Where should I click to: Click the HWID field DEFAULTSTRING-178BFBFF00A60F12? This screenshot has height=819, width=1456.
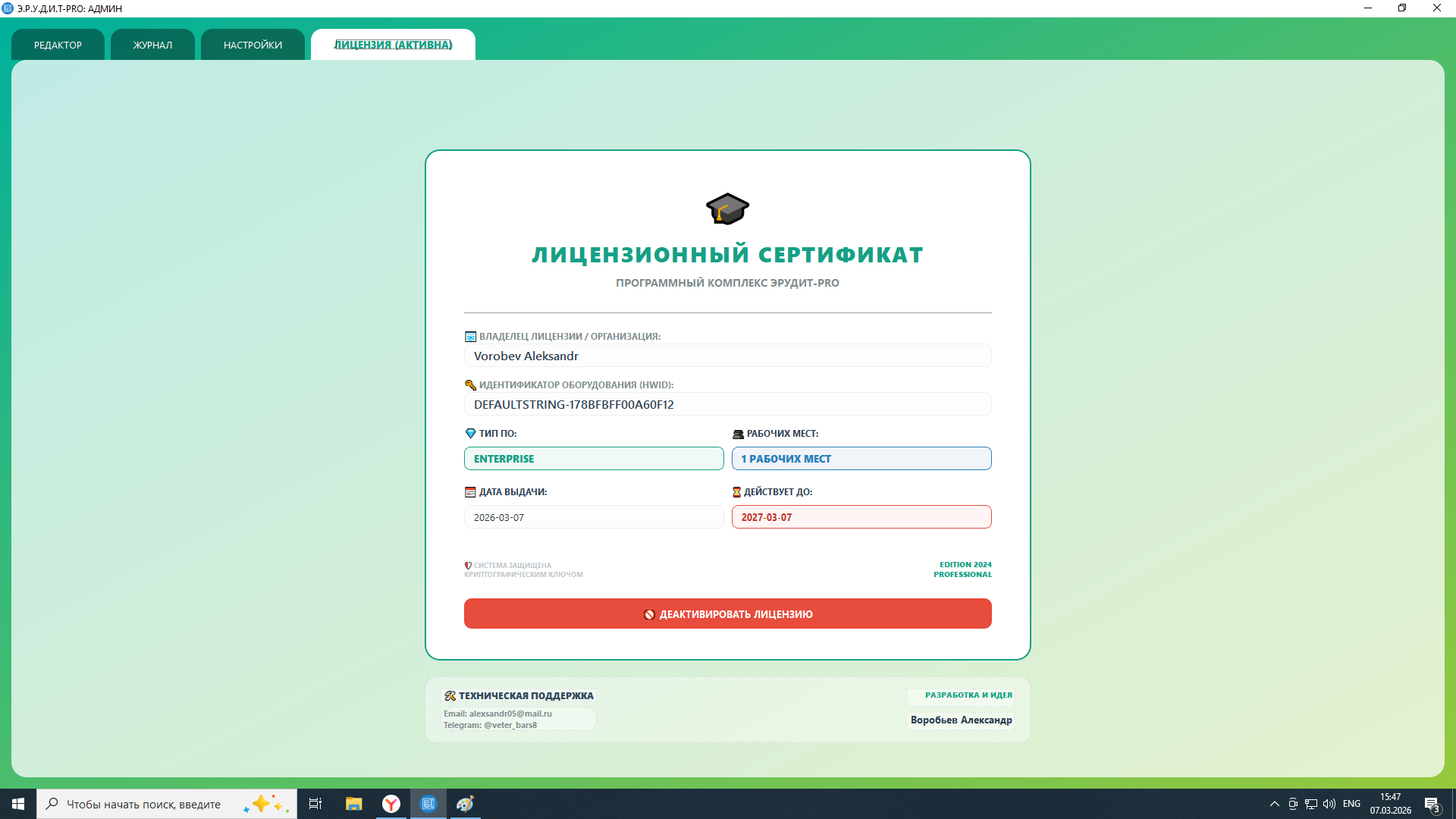pos(727,404)
